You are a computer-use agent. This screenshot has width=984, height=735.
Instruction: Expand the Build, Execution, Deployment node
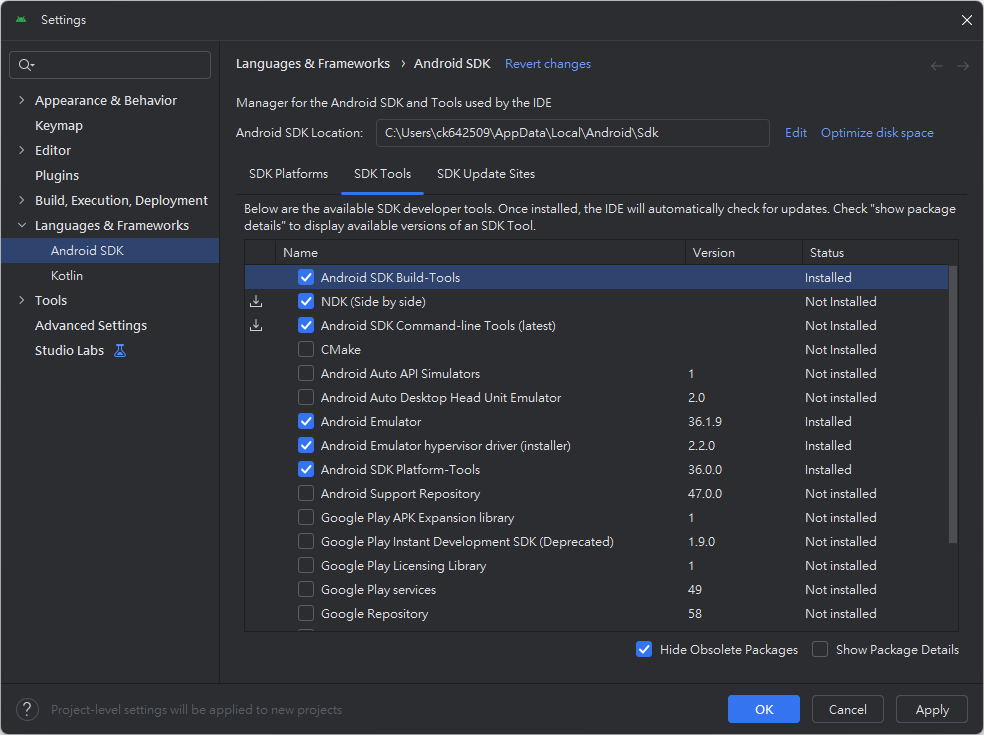point(22,200)
